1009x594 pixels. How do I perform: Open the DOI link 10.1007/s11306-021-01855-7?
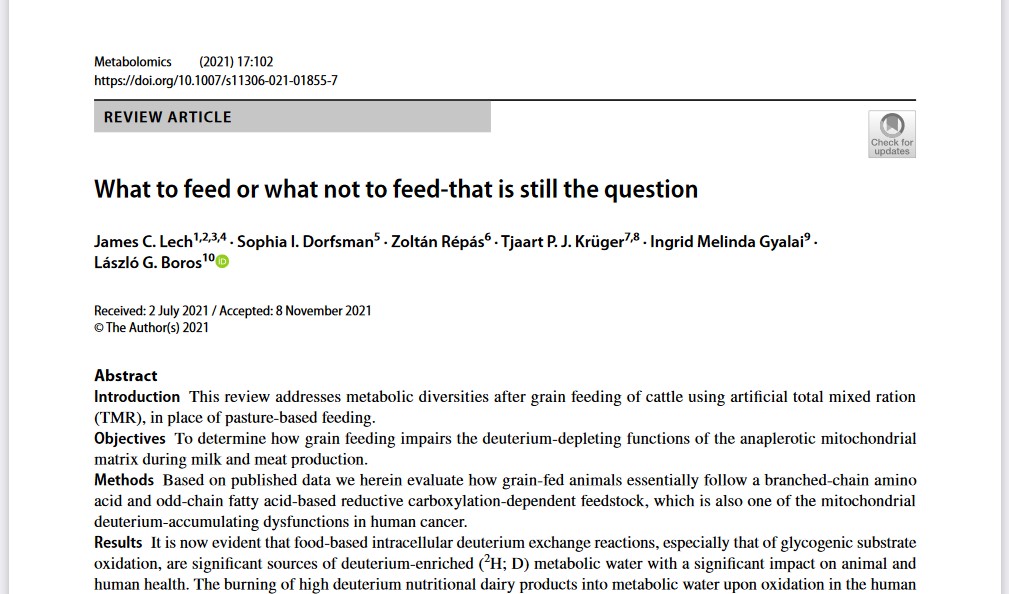tap(216, 80)
